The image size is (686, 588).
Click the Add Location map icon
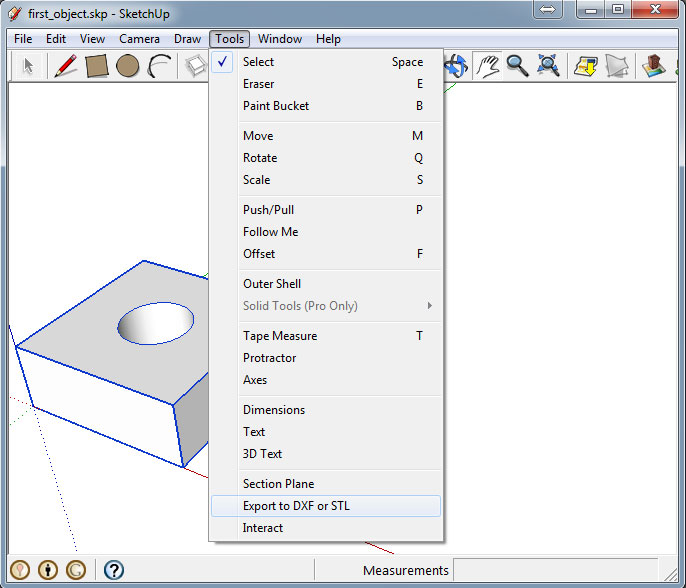coord(586,66)
